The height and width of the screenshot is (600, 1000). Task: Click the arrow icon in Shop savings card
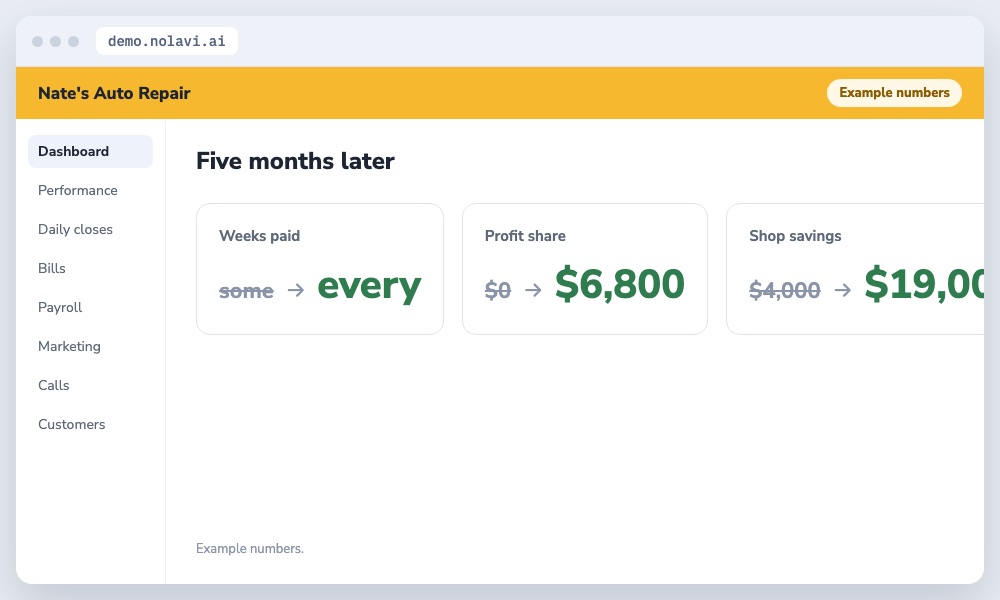click(x=843, y=290)
